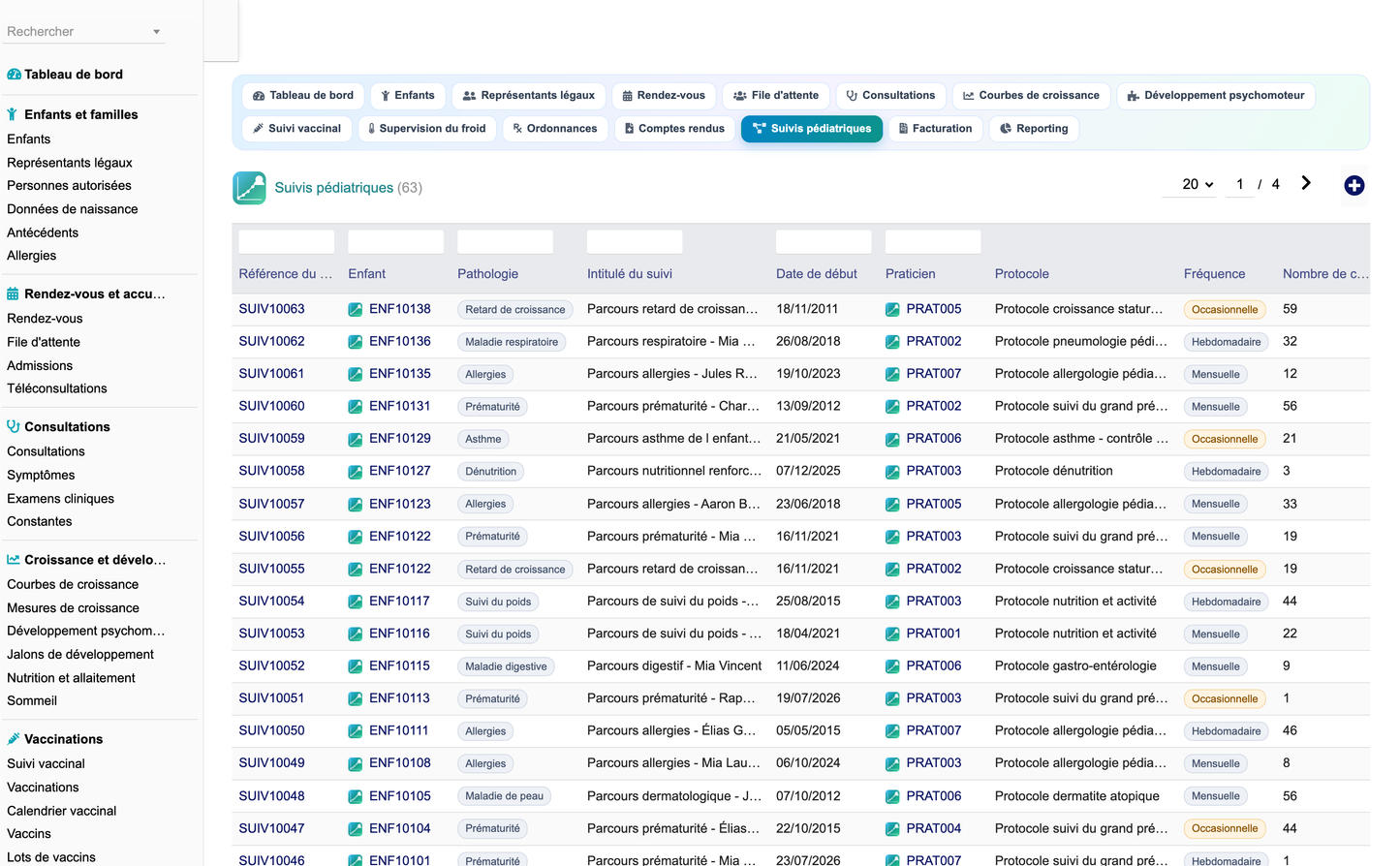The height and width of the screenshot is (866, 1400).
Task: Open Données de naissance in sidebar
Action: pos(73,209)
